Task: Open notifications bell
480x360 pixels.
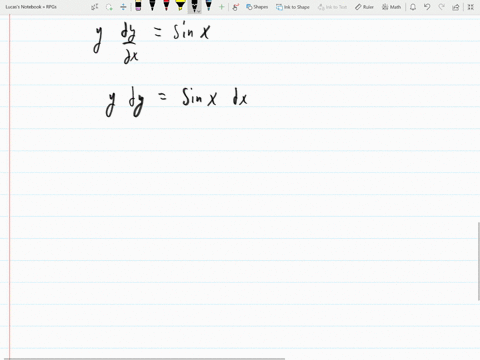Action: tap(413, 7)
